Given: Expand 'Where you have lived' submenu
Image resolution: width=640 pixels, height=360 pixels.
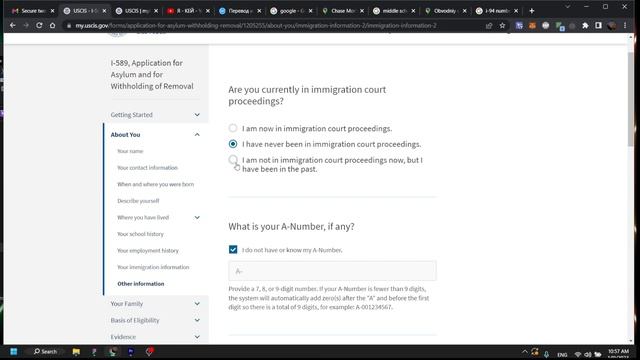Looking at the screenshot, I should point(197,218).
